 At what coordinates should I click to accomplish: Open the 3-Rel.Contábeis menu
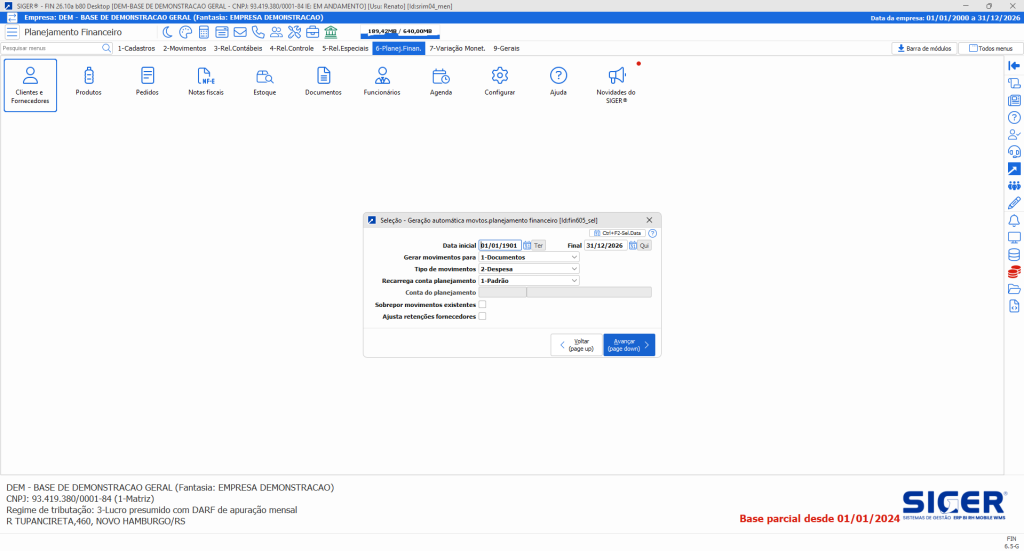point(238,48)
